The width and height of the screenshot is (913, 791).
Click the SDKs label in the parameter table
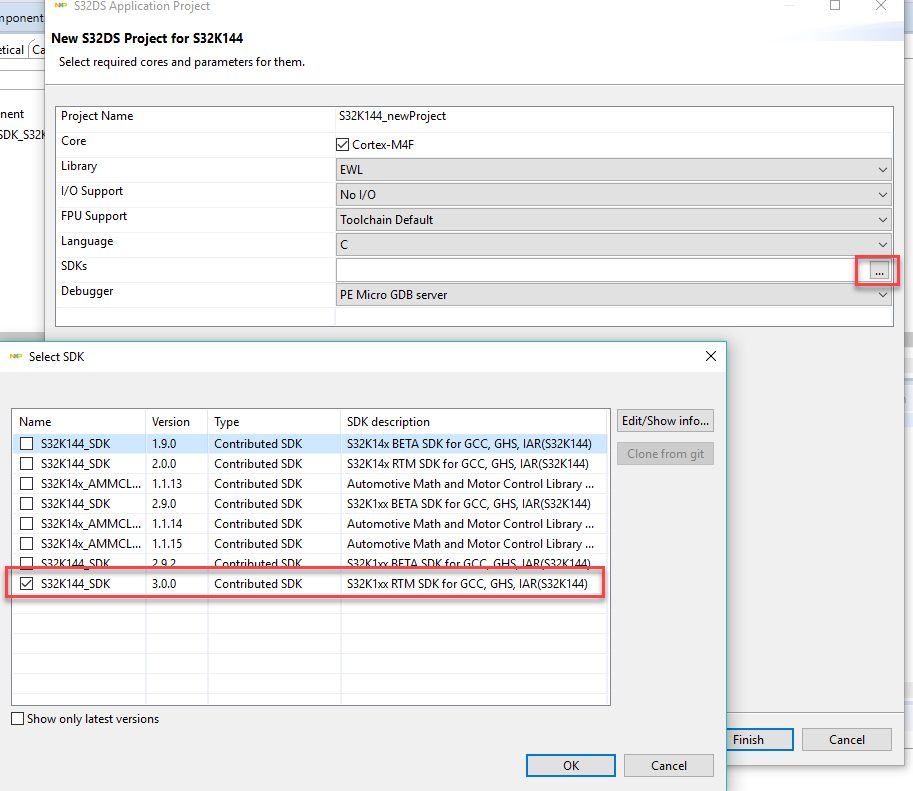pyautogui.click(x=74, y=266)
